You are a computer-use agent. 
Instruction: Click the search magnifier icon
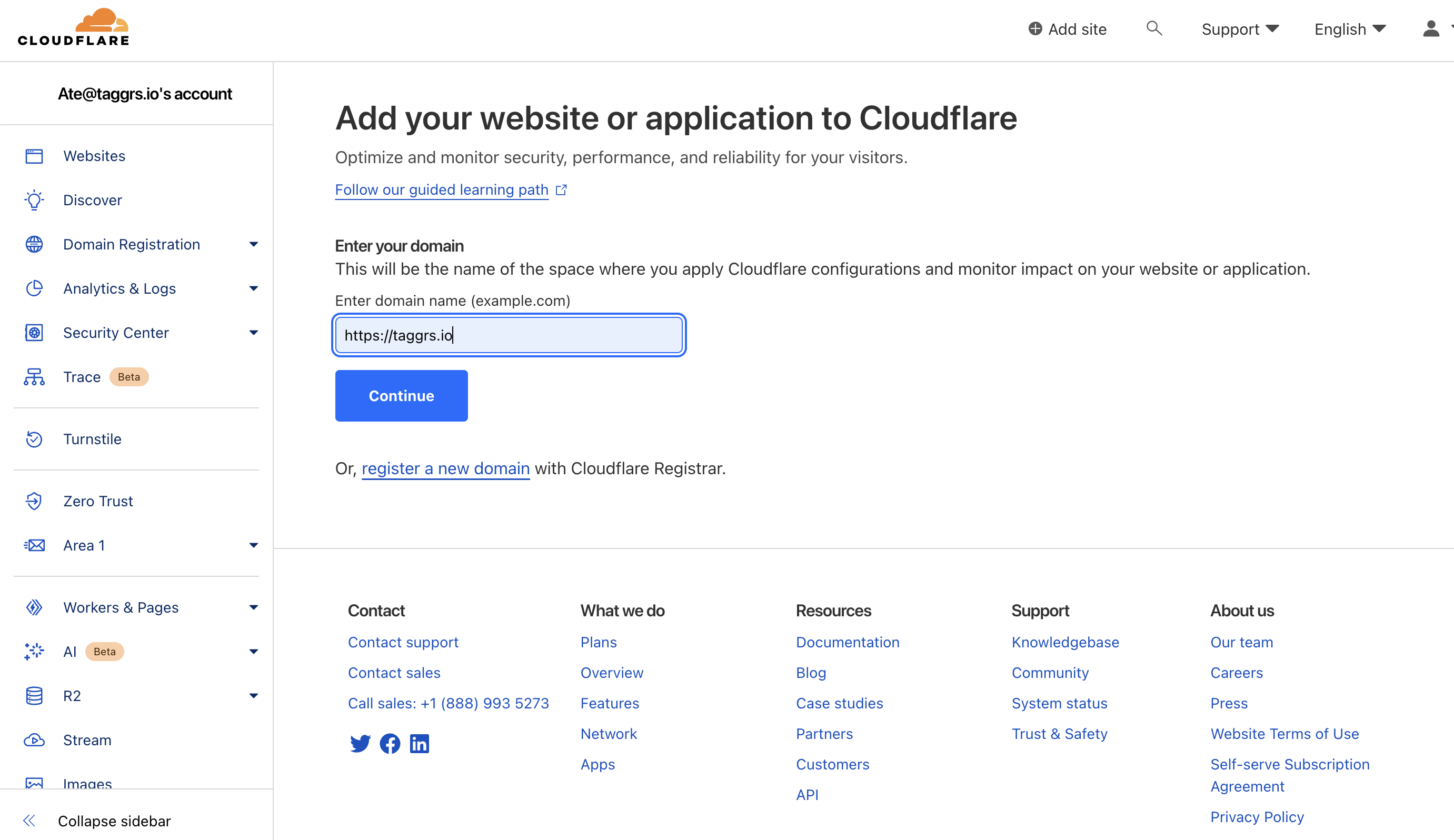(1155, 29)
